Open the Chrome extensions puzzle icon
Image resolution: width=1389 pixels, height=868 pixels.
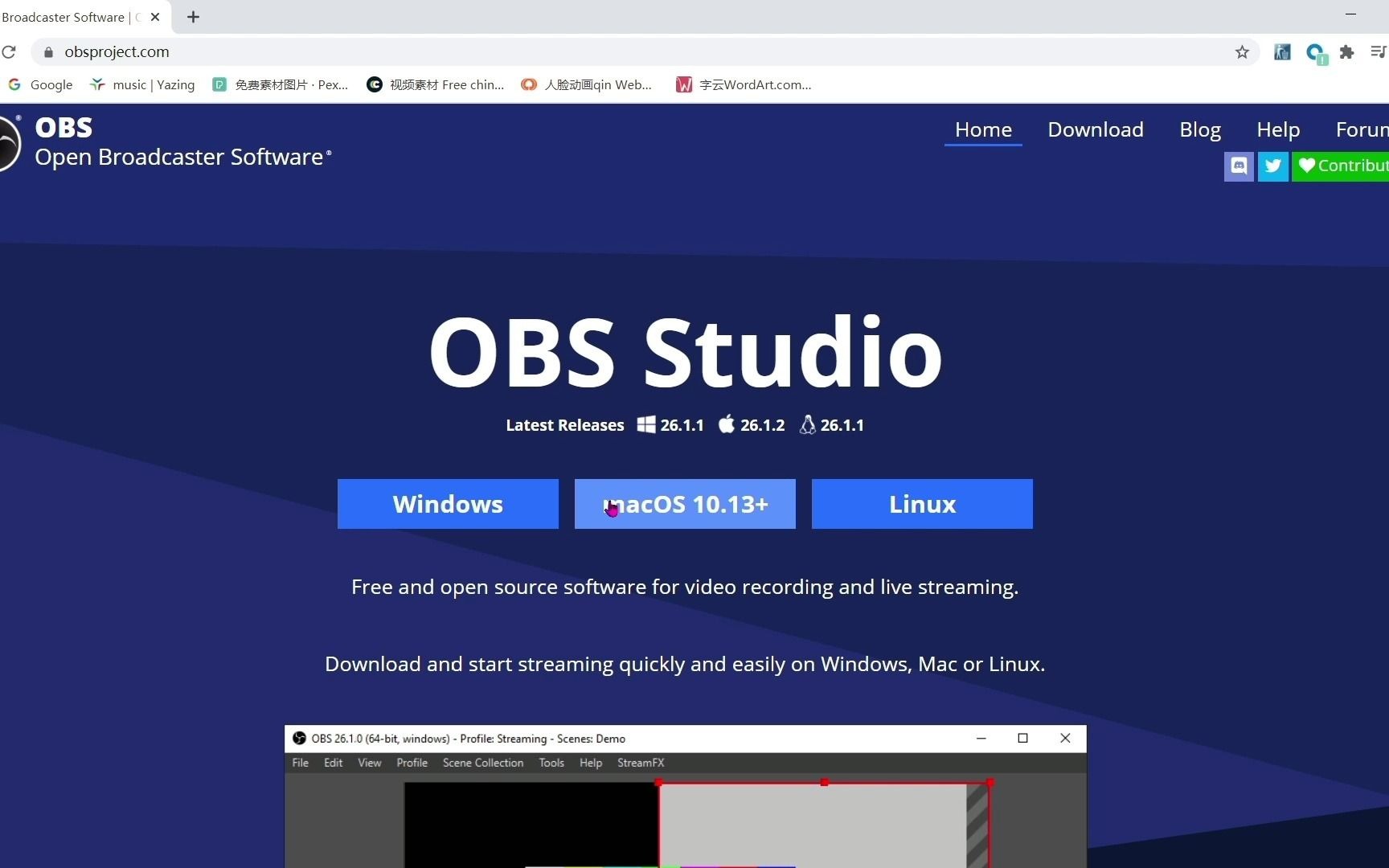tap(1346, 51)
